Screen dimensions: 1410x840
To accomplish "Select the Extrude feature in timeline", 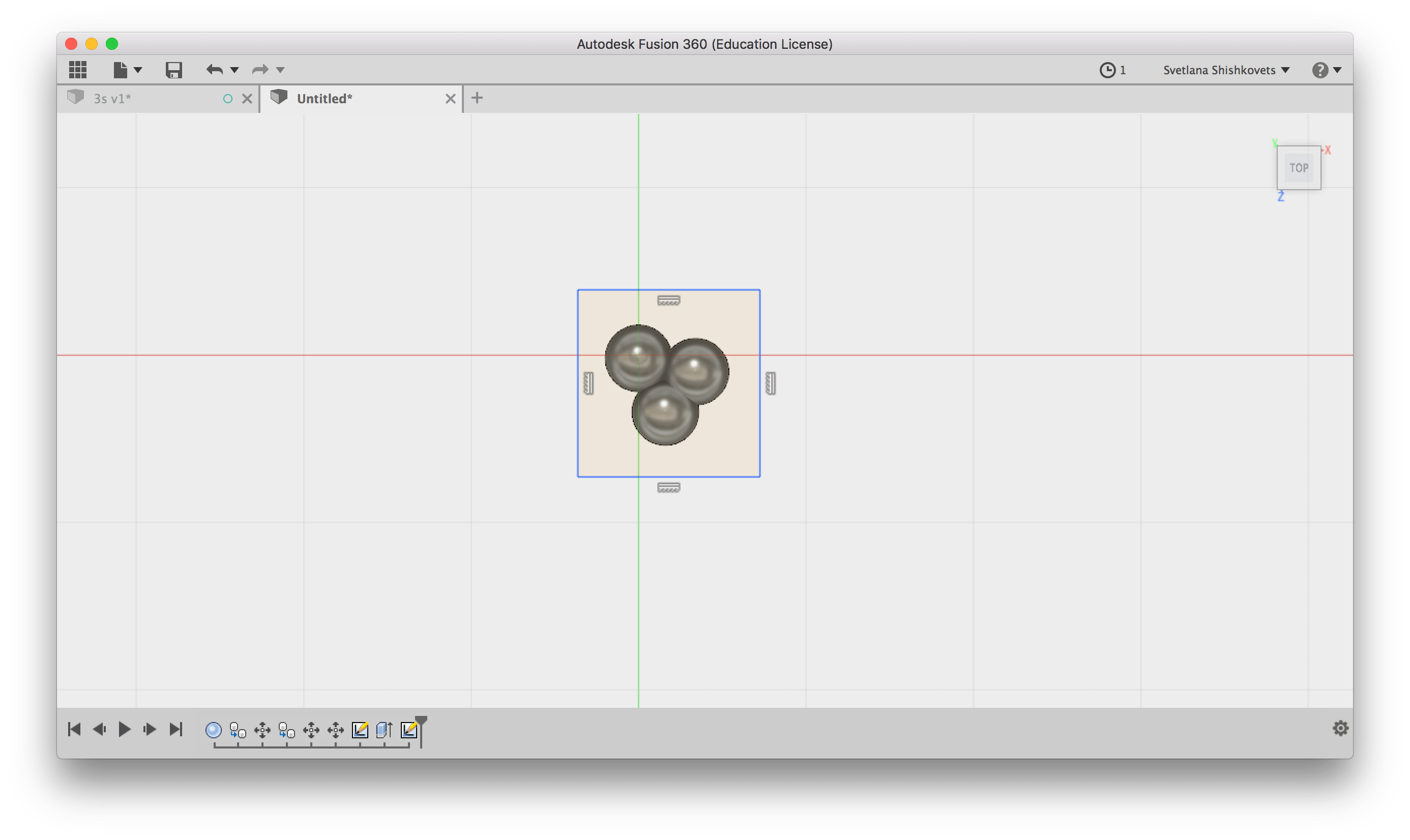I will tap(384, 730).
